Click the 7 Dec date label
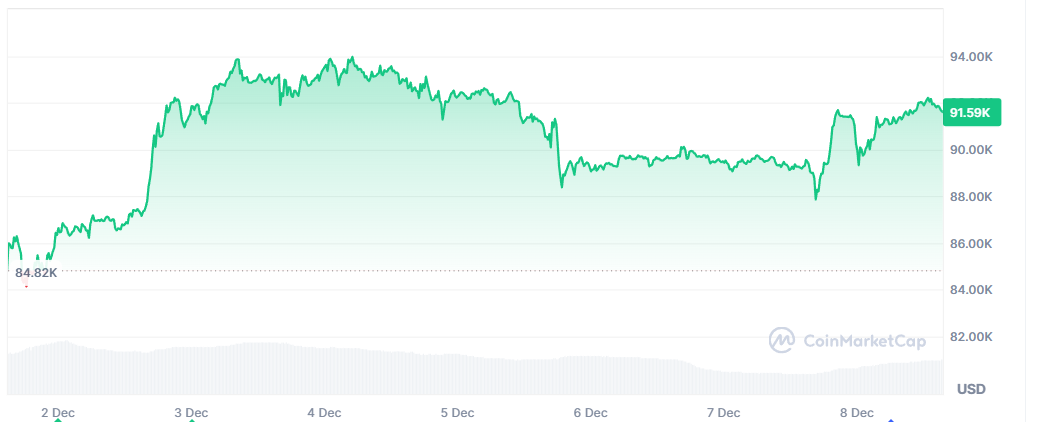1037x422 pixels. coord(723,412)
